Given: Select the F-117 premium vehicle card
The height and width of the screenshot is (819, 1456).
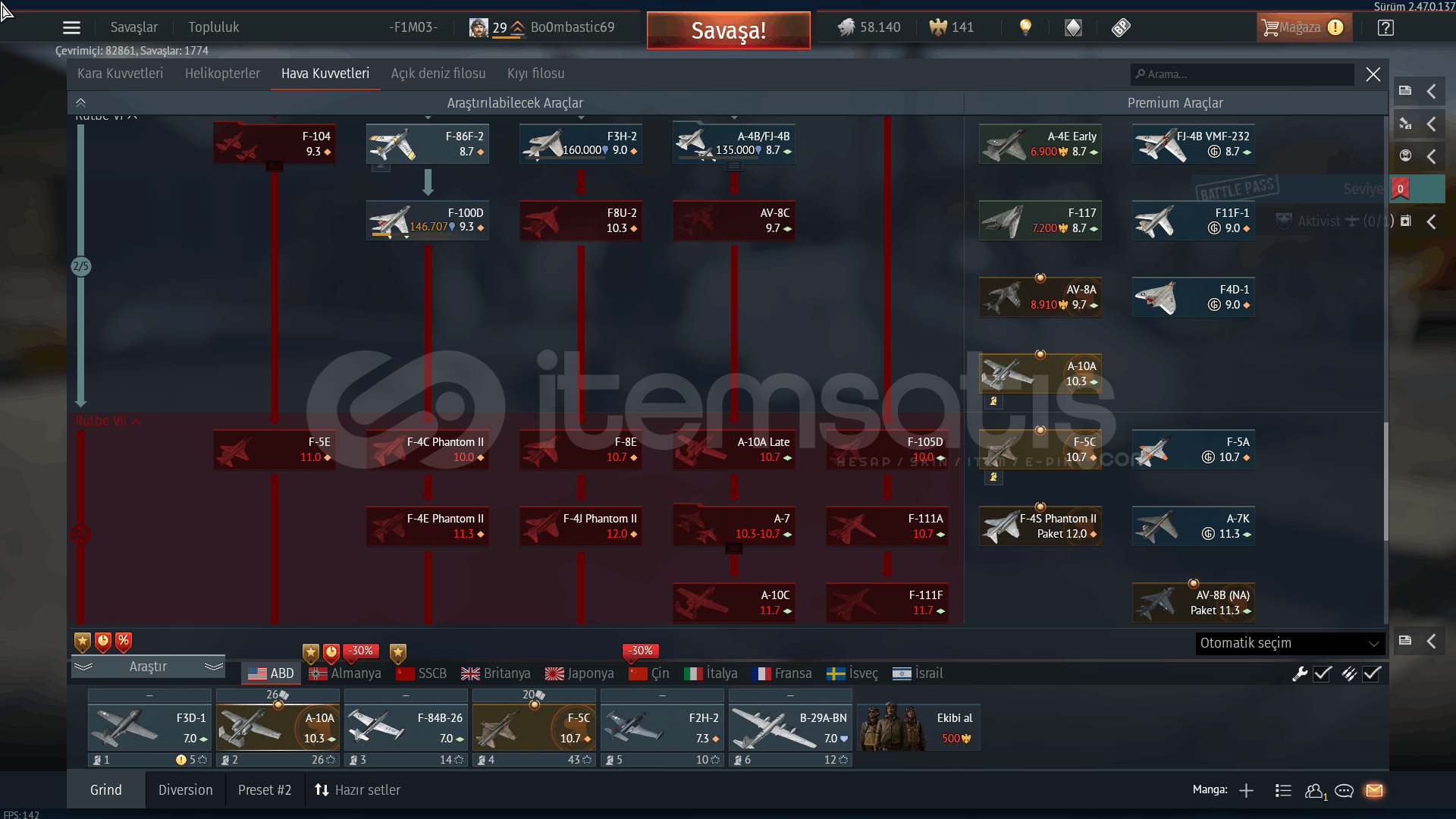Looking at the screenshot, I should click(x=1040, y=221).
